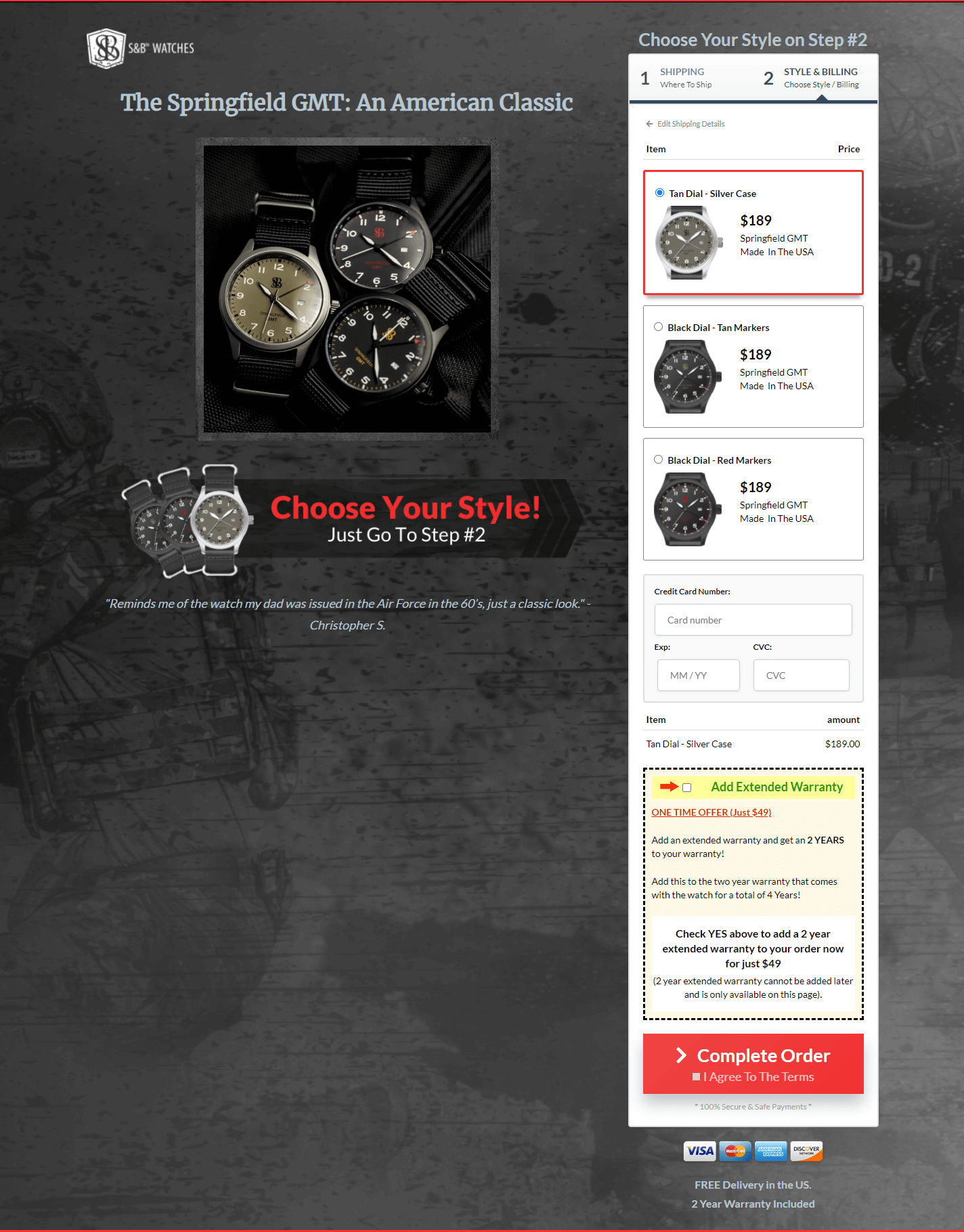Focus the Card number input field
964x1232 pixels.
(x=753, y=620)
